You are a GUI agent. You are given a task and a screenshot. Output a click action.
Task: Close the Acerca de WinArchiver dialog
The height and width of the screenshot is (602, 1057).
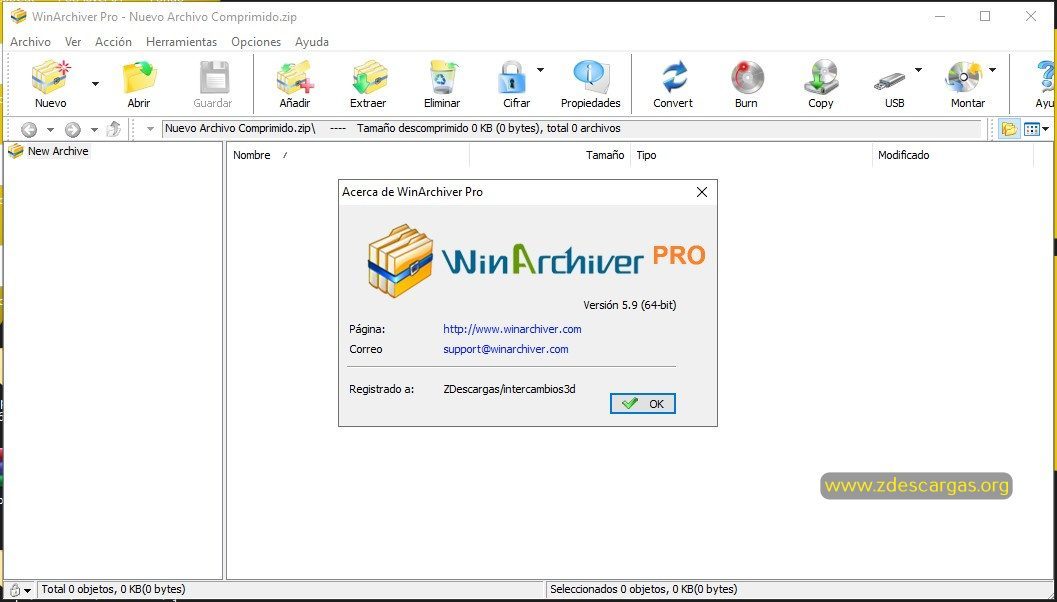coord(702,192)
